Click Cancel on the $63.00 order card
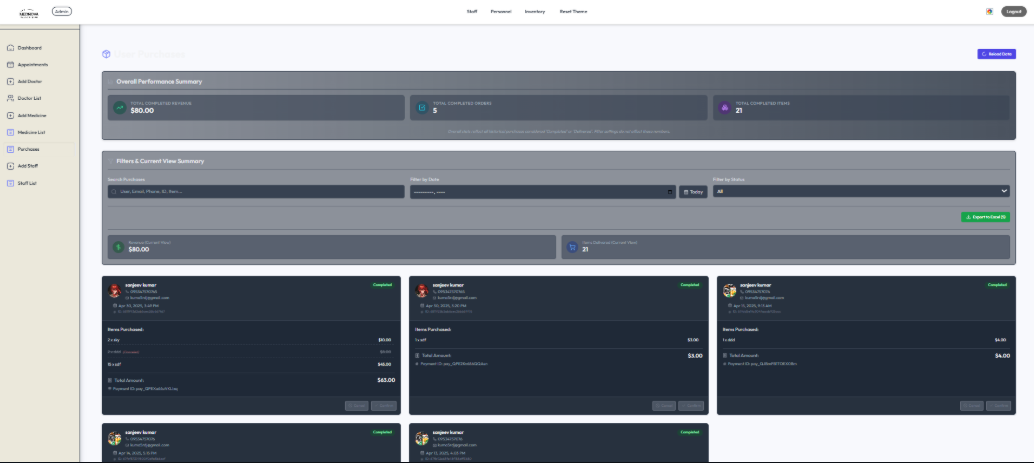Screen dimensions: 1034x463 [357, 406]
